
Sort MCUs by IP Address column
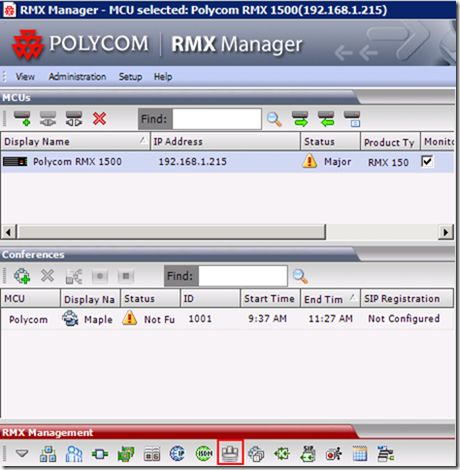click(x=225, y=142)
